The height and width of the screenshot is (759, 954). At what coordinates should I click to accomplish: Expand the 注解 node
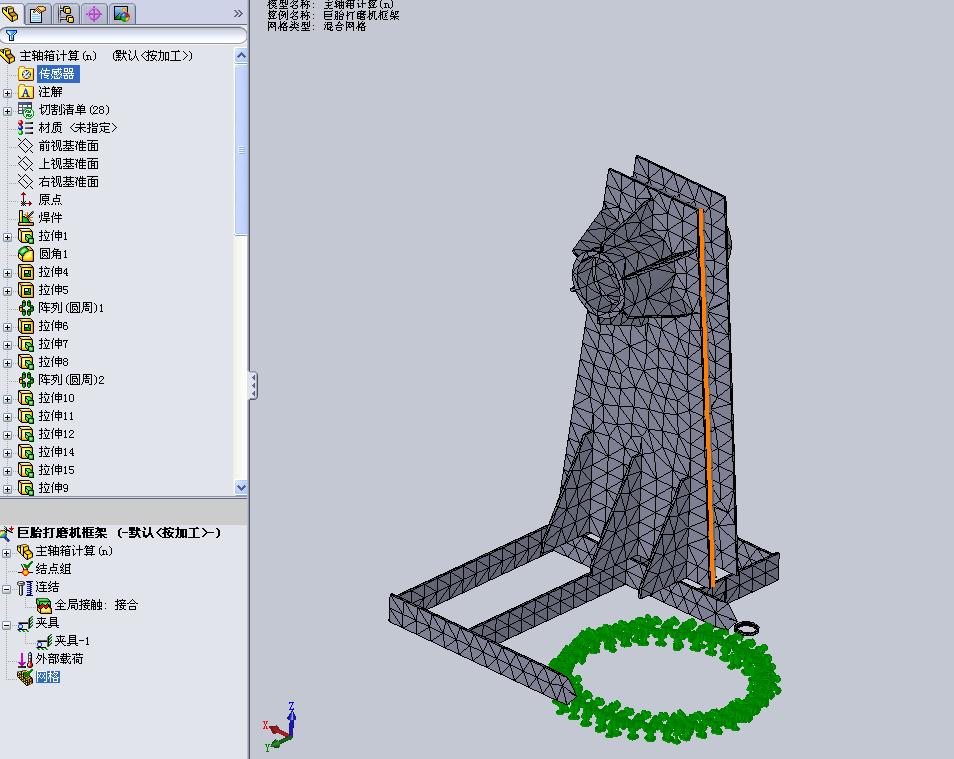pos(7,93)
